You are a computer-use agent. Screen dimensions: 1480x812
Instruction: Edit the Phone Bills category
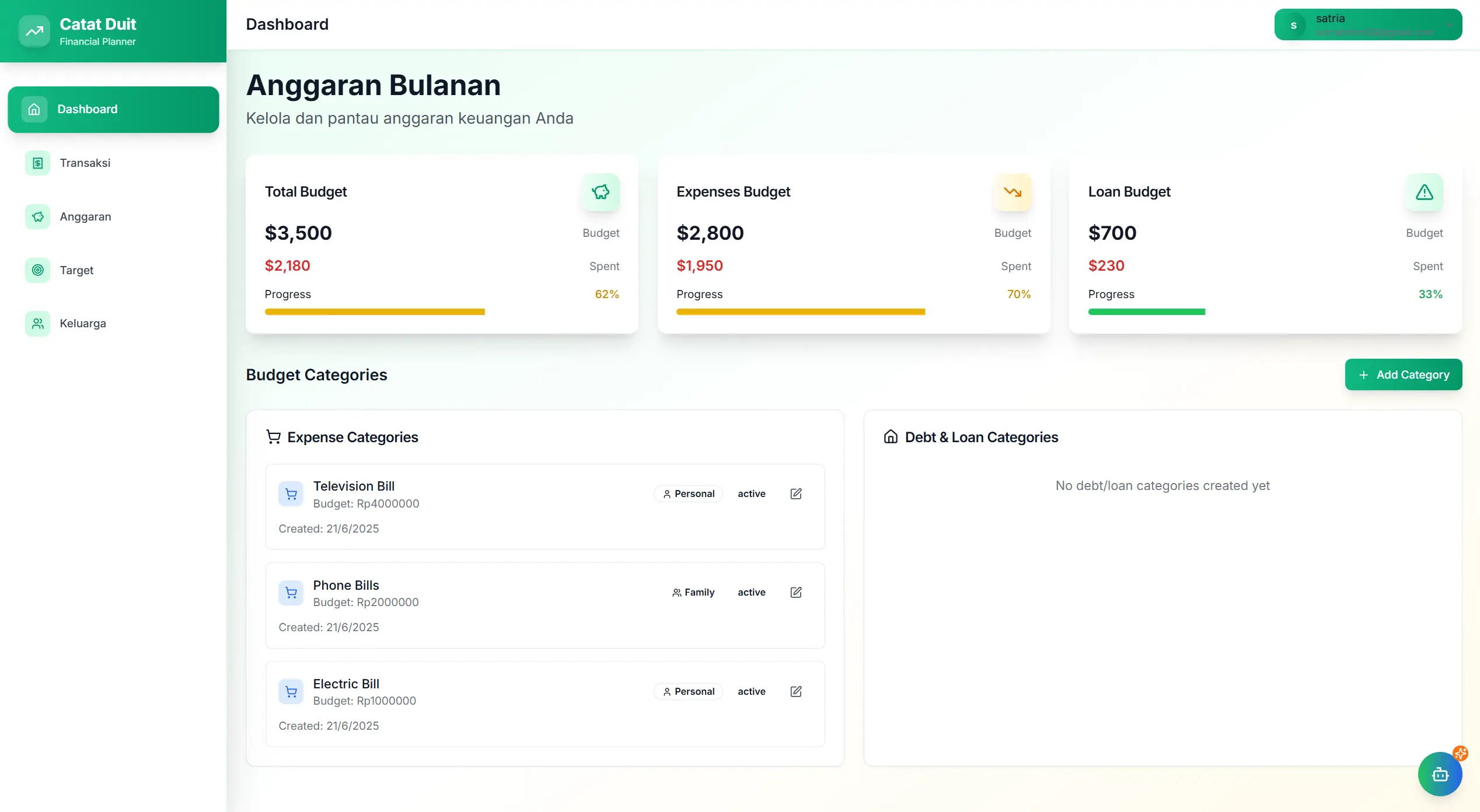796,593
